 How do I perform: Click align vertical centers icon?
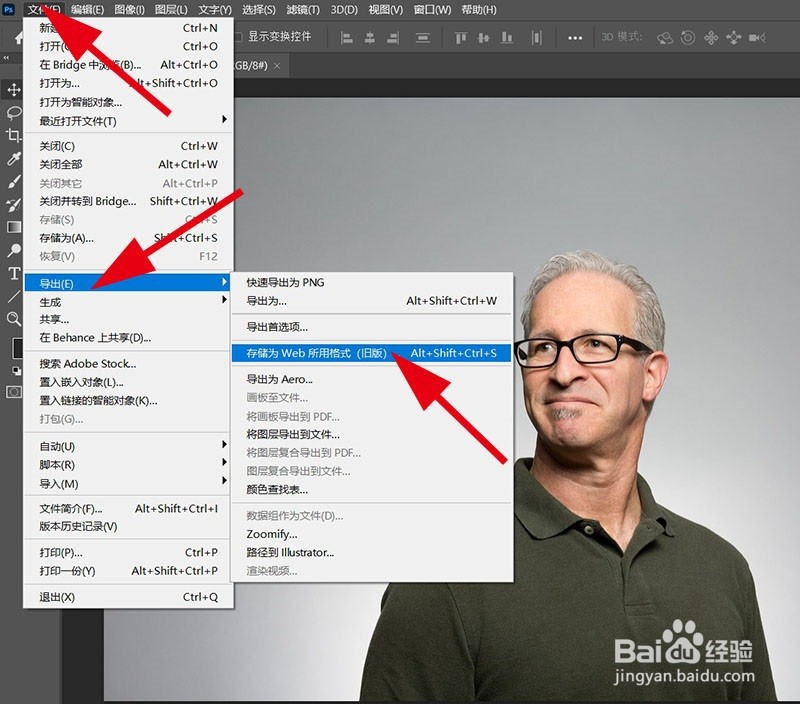click(484, 38)
